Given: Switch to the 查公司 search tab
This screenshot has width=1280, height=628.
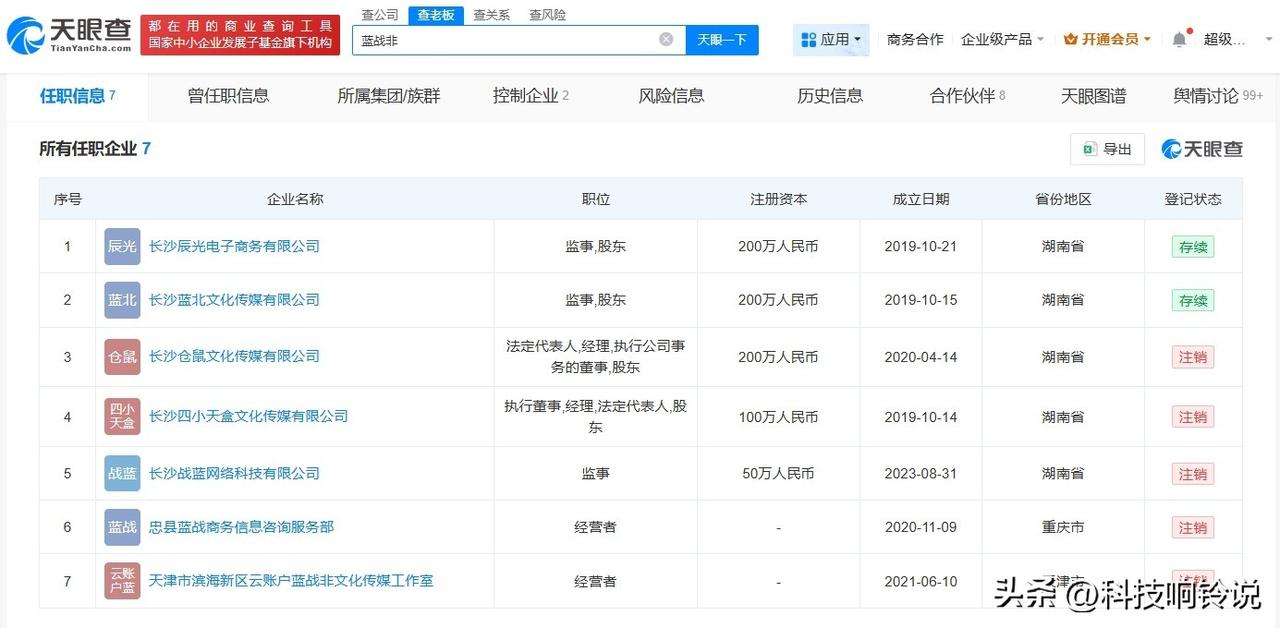Looking at the screenshot, I should pyautogui.click(x=380, y=15).
